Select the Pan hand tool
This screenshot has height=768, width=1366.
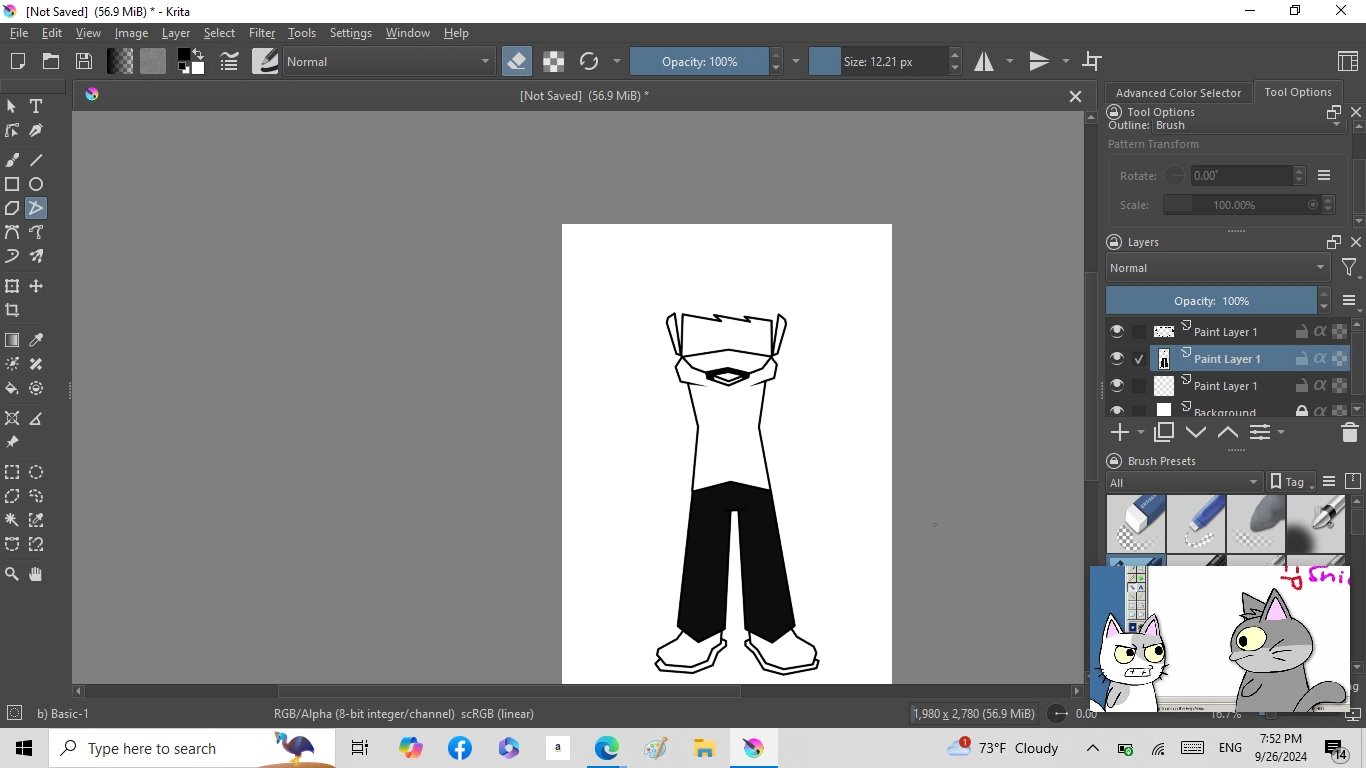(36, 574)
